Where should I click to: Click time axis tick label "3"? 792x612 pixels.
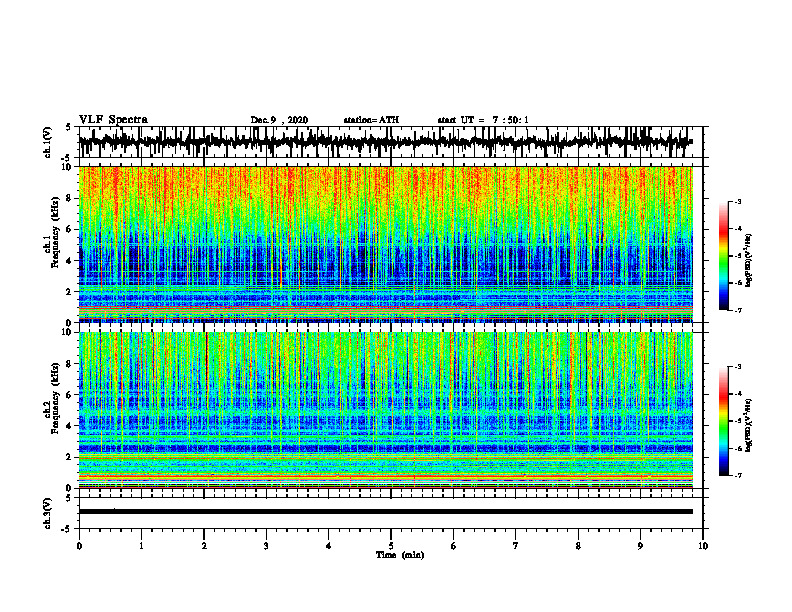266,546
